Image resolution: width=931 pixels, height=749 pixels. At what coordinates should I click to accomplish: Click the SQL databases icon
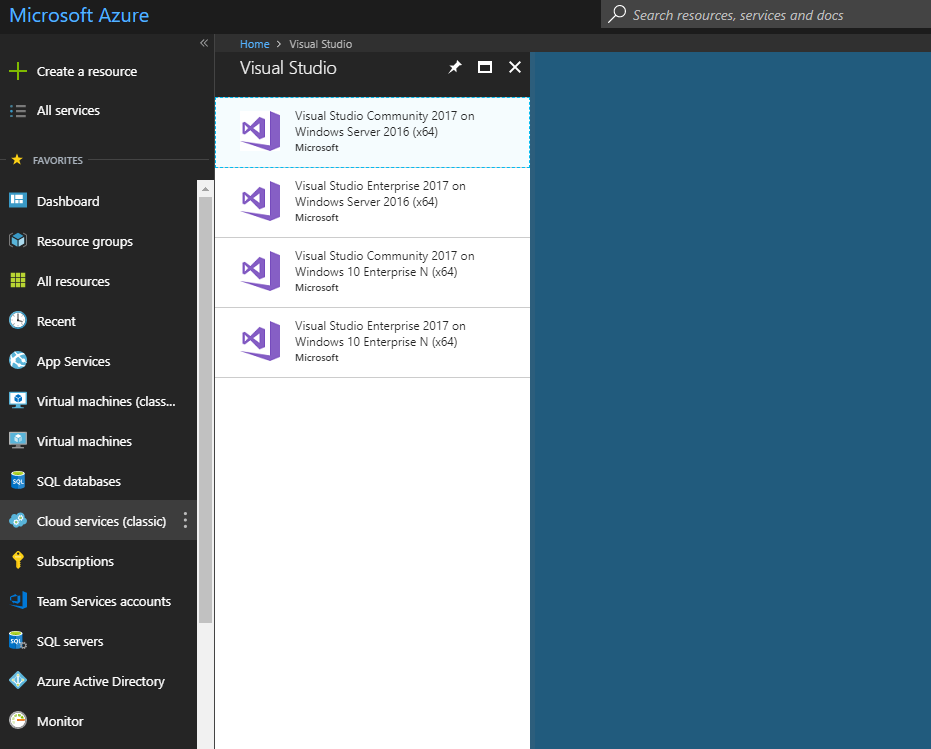[18, 481]
